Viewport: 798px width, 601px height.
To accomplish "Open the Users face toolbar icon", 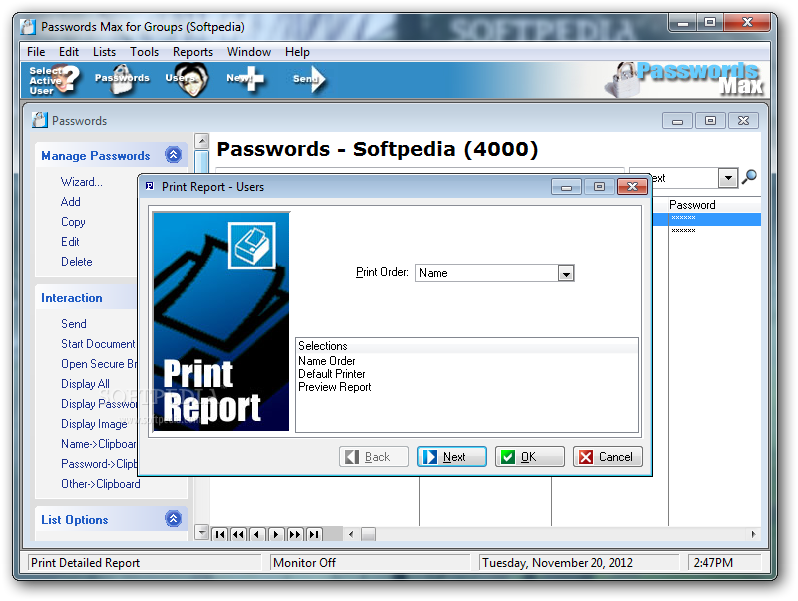I will [x=187, y=79].
